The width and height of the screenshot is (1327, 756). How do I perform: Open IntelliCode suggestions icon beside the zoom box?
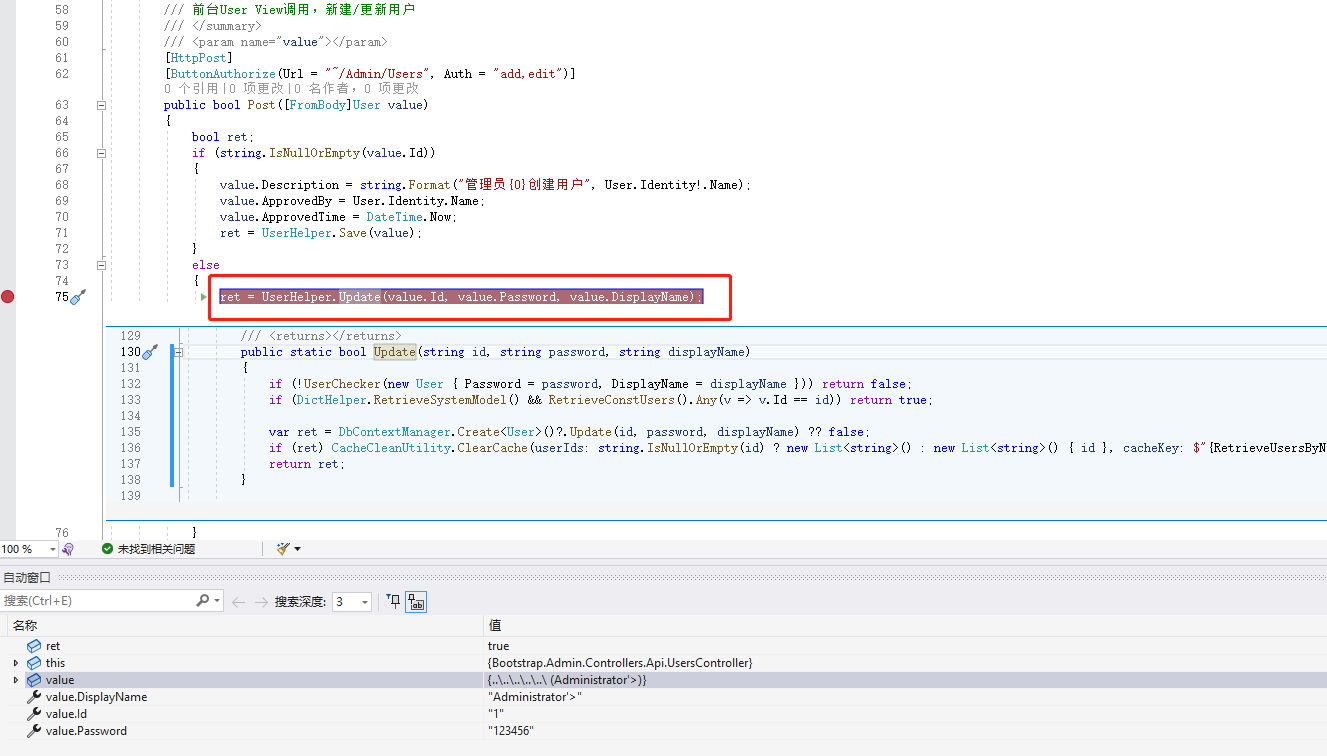click(68, 549)
